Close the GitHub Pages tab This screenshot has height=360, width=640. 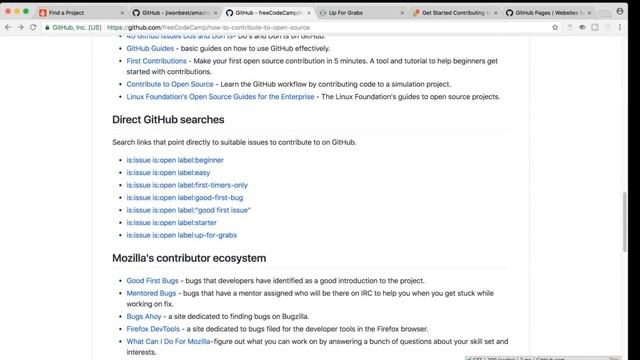[589, 13]
